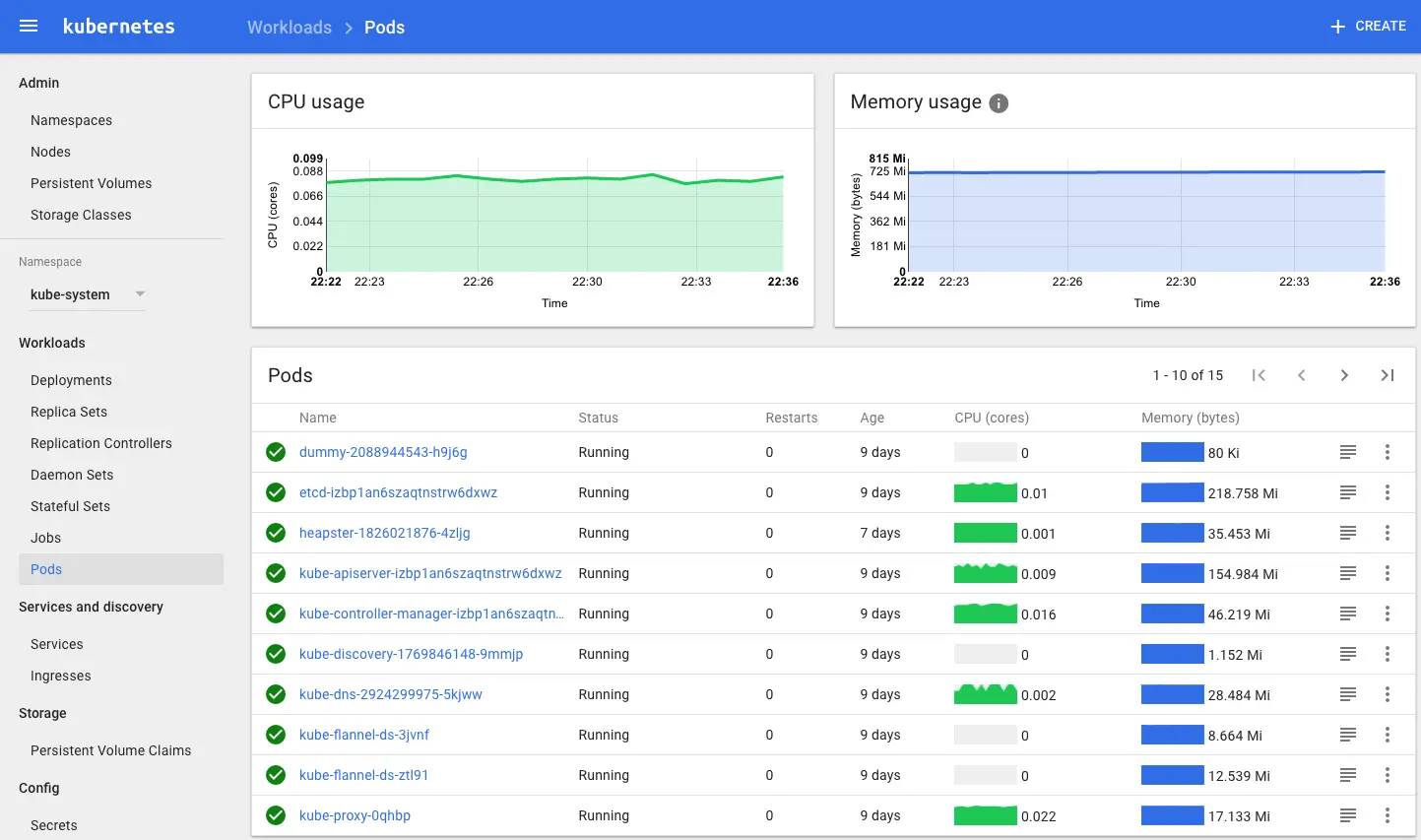Open the kube-flannel-ds-3jvnf pod link

coord(364,735)
